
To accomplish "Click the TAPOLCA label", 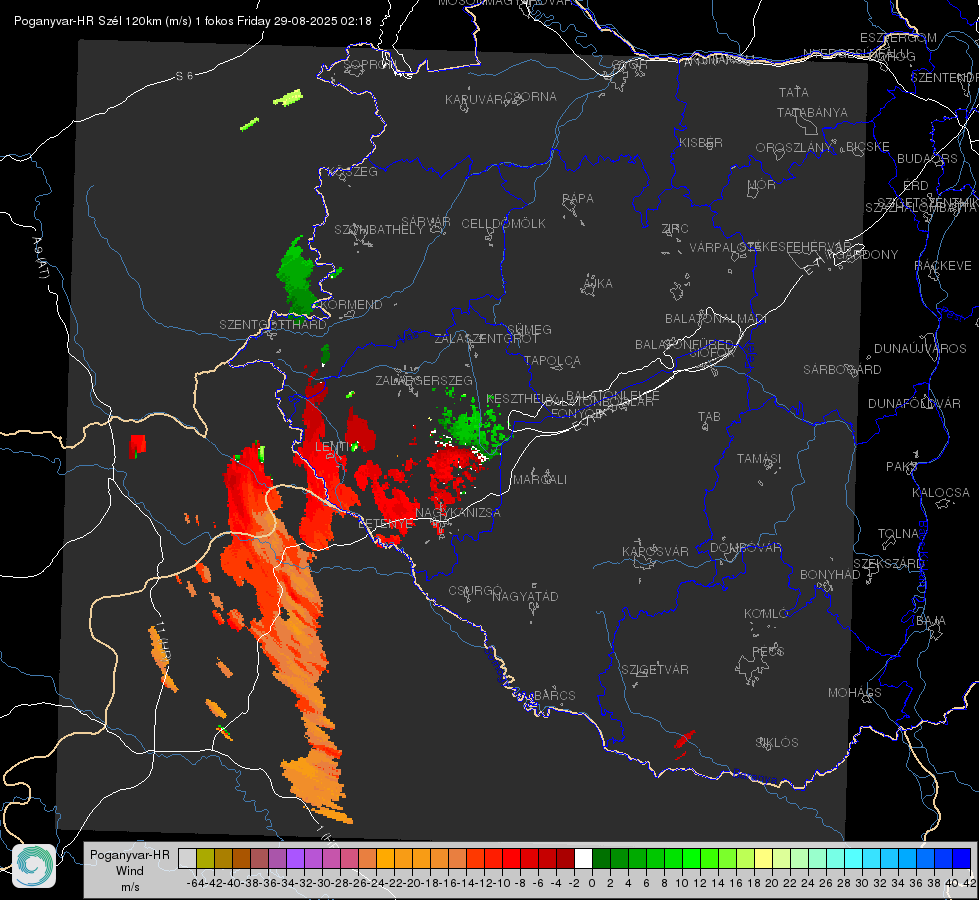I will [x=553, y=360].
